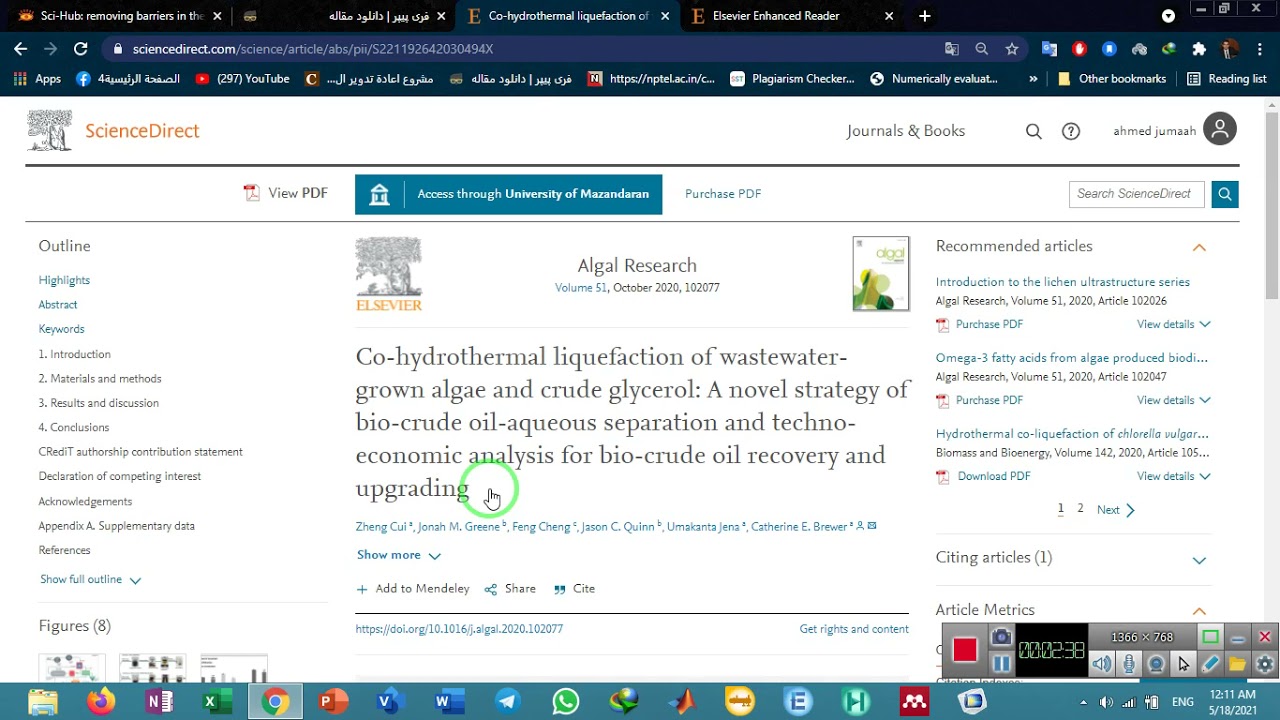Open Get rights and content
Viewport: 1280px width, 720px height.
(854, 629)
